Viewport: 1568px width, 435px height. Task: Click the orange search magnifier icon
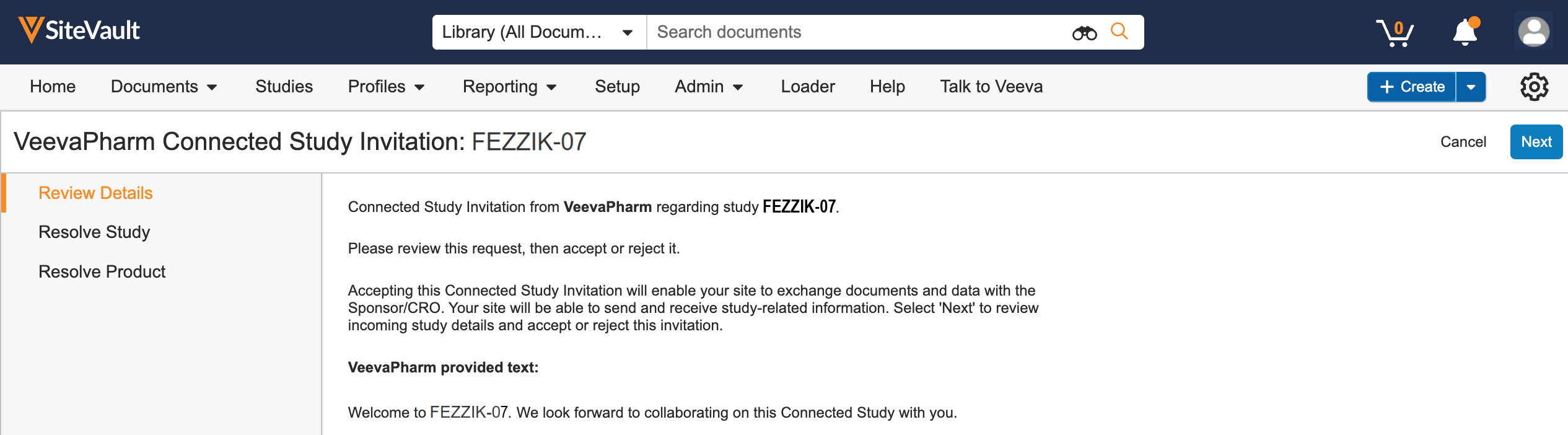click(x=1119, y=31)
